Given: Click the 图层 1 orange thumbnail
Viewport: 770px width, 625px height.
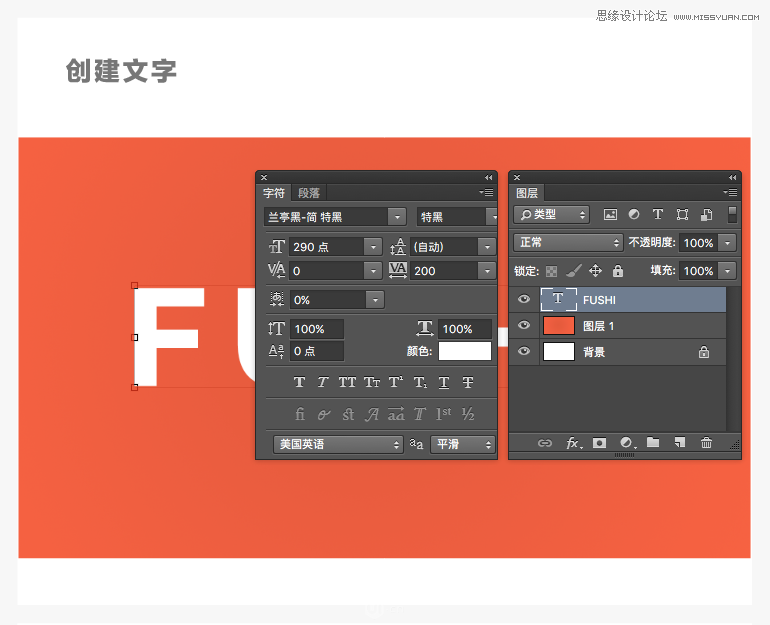Looking at the screenshot, I should 559,326.
